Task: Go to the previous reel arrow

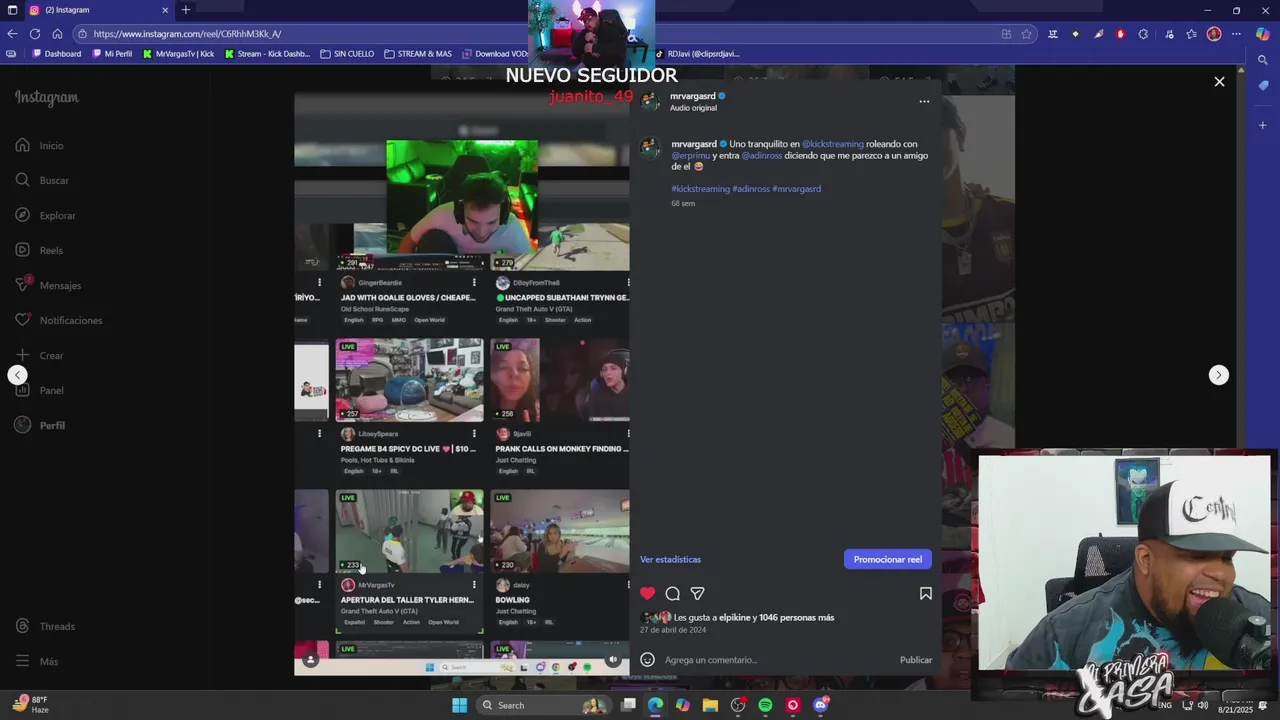Action: pos(17,375)
